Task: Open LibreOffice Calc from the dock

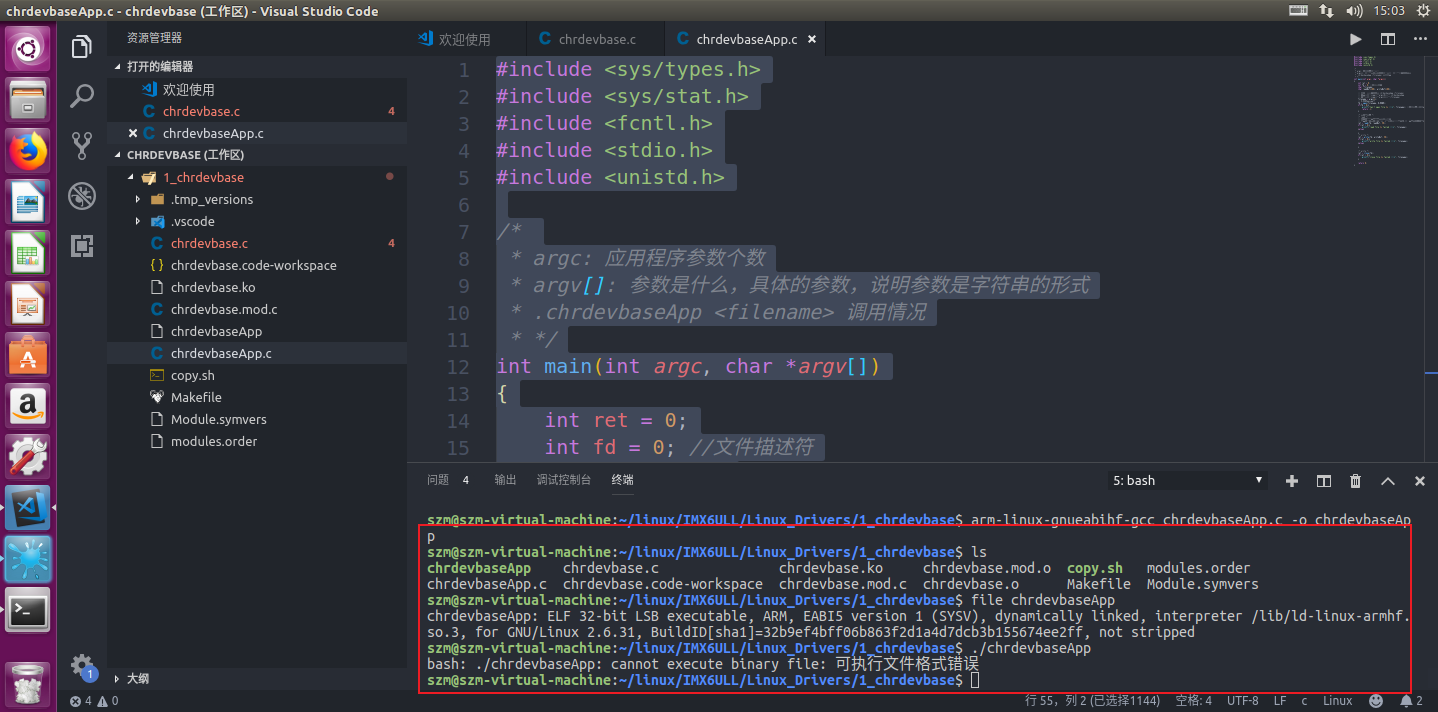Action: [x=28, y=253]
